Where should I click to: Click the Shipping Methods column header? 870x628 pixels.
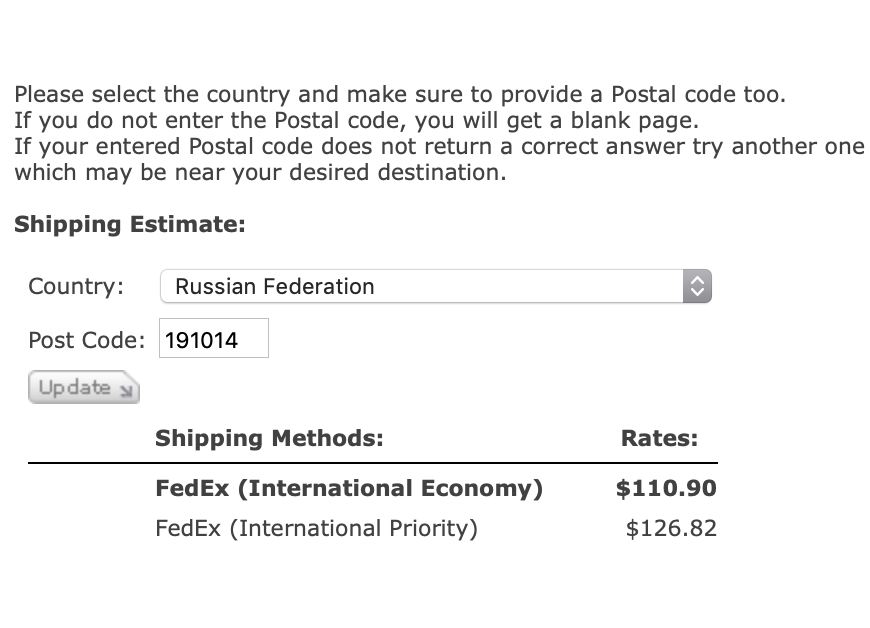coord(269,438)
